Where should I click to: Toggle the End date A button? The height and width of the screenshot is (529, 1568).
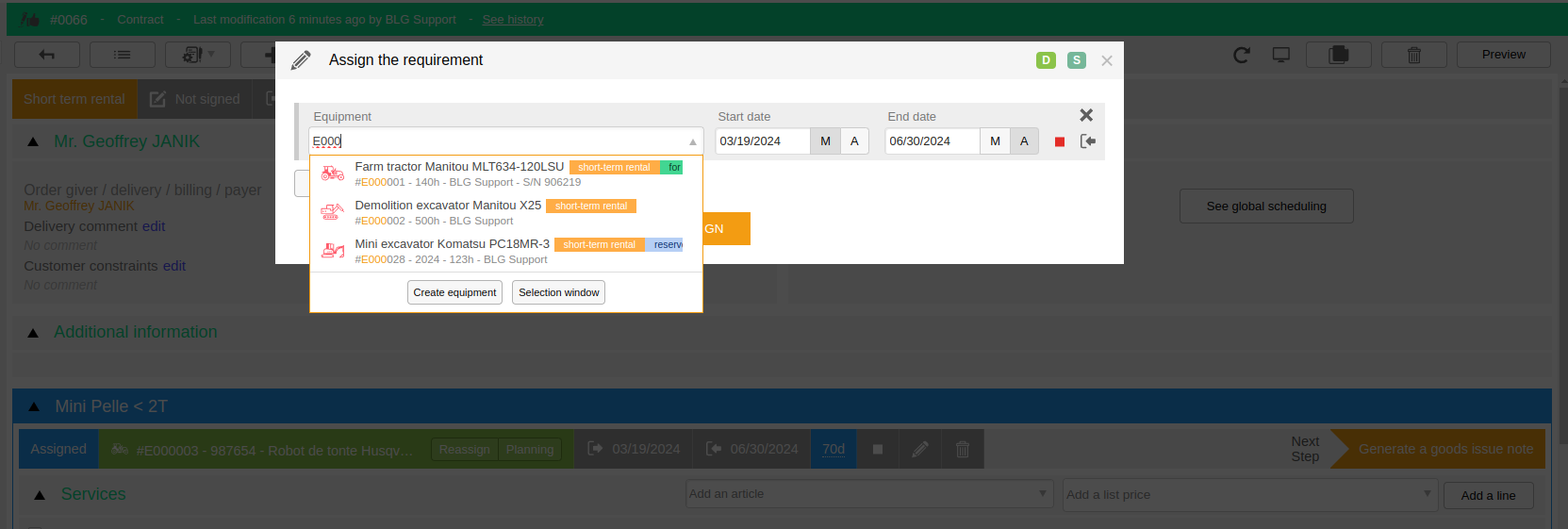(1024, 141)
